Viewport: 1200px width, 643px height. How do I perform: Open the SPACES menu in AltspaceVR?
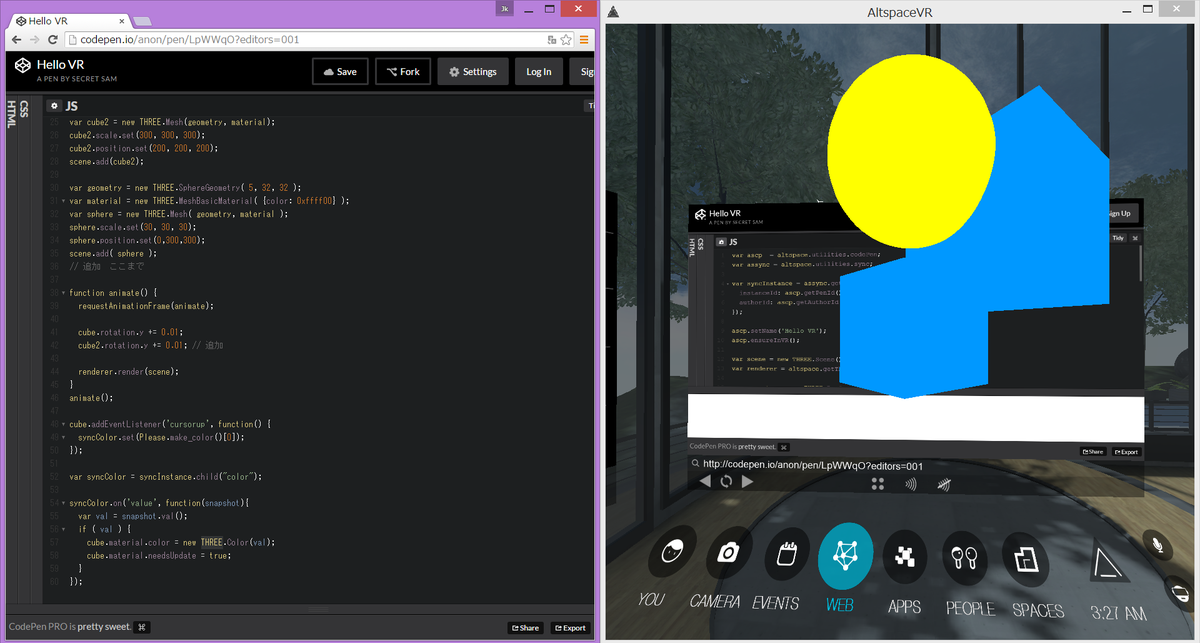point(1024,558)
